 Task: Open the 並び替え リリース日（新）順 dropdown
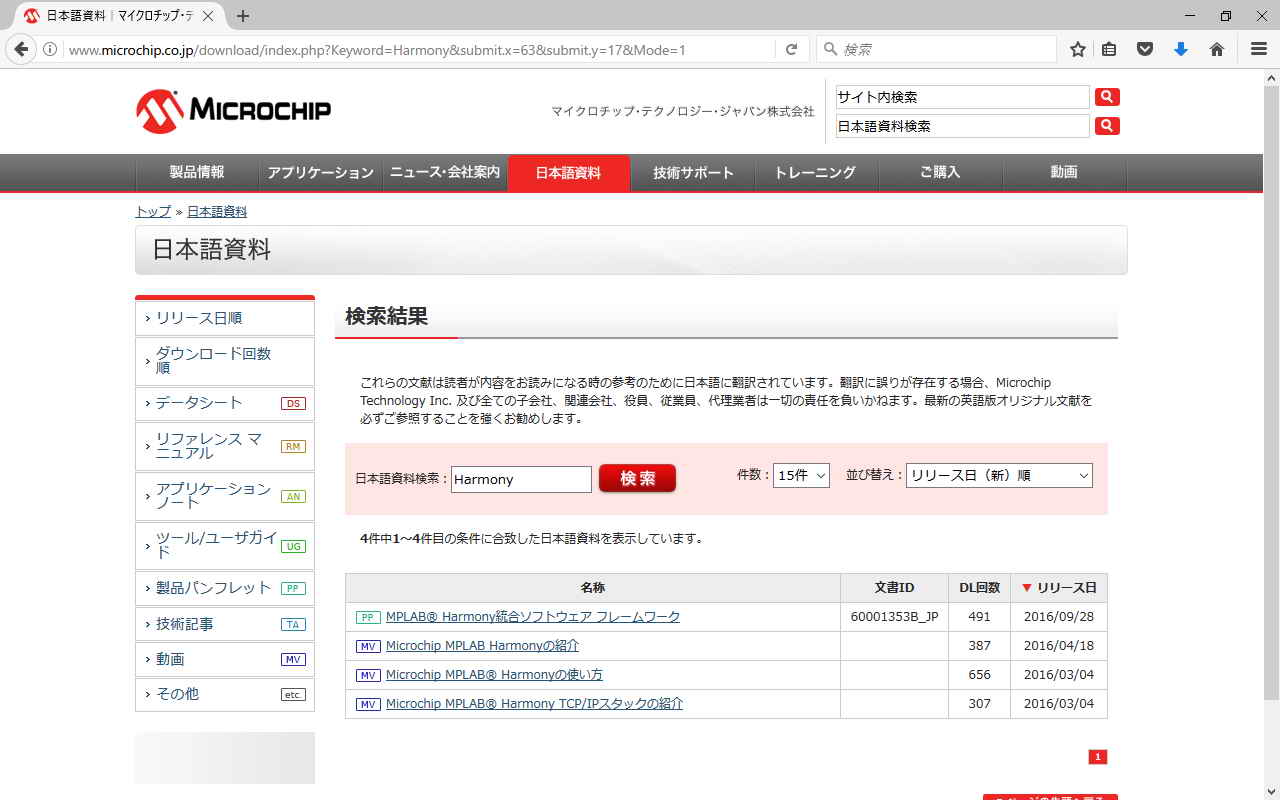coord(999,476)
